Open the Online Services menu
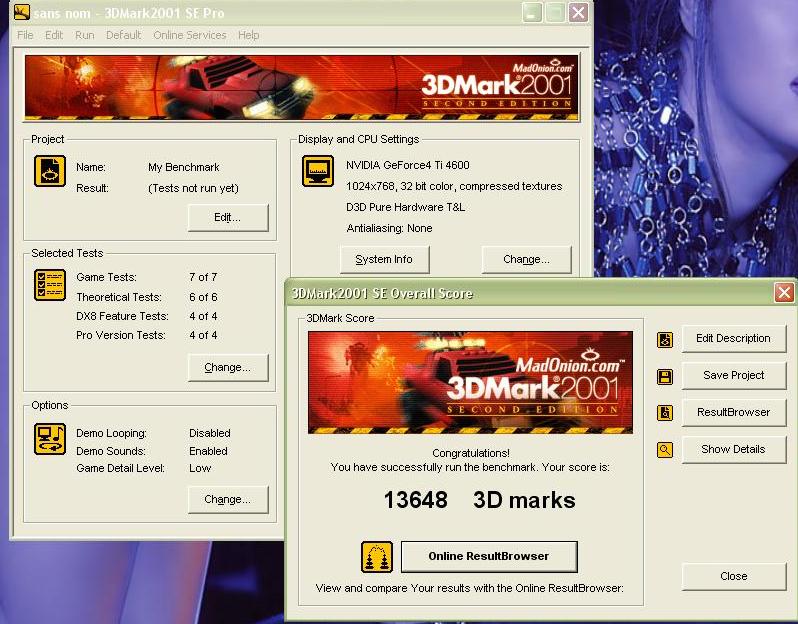Viewport: 798px width, 624px height. (190, 35)
